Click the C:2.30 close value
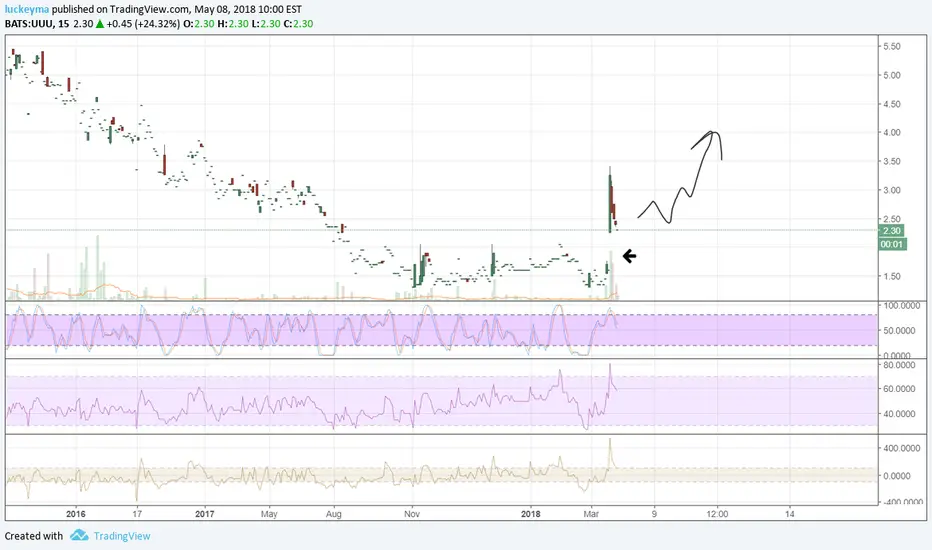Viewport: 932px width, 550px height. pos(298,24)
